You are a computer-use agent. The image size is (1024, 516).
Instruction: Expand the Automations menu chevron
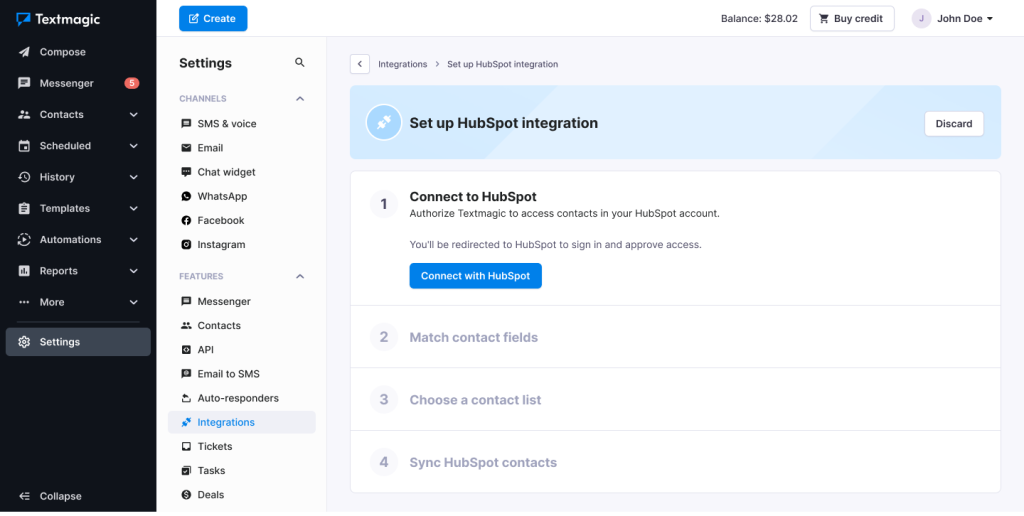(x=134, y=240)
